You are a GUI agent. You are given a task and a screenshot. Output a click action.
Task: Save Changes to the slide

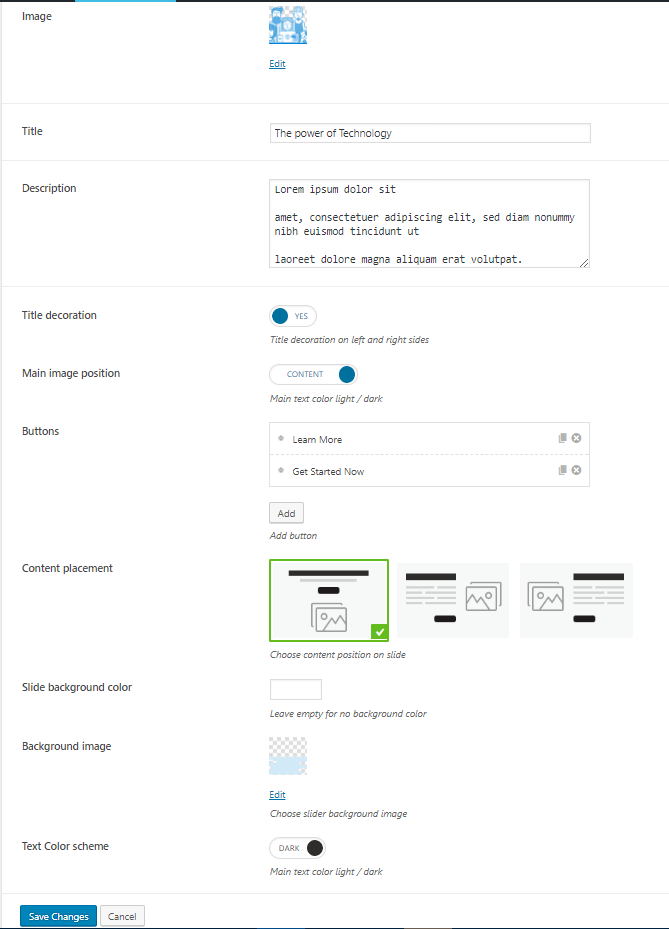58,916
